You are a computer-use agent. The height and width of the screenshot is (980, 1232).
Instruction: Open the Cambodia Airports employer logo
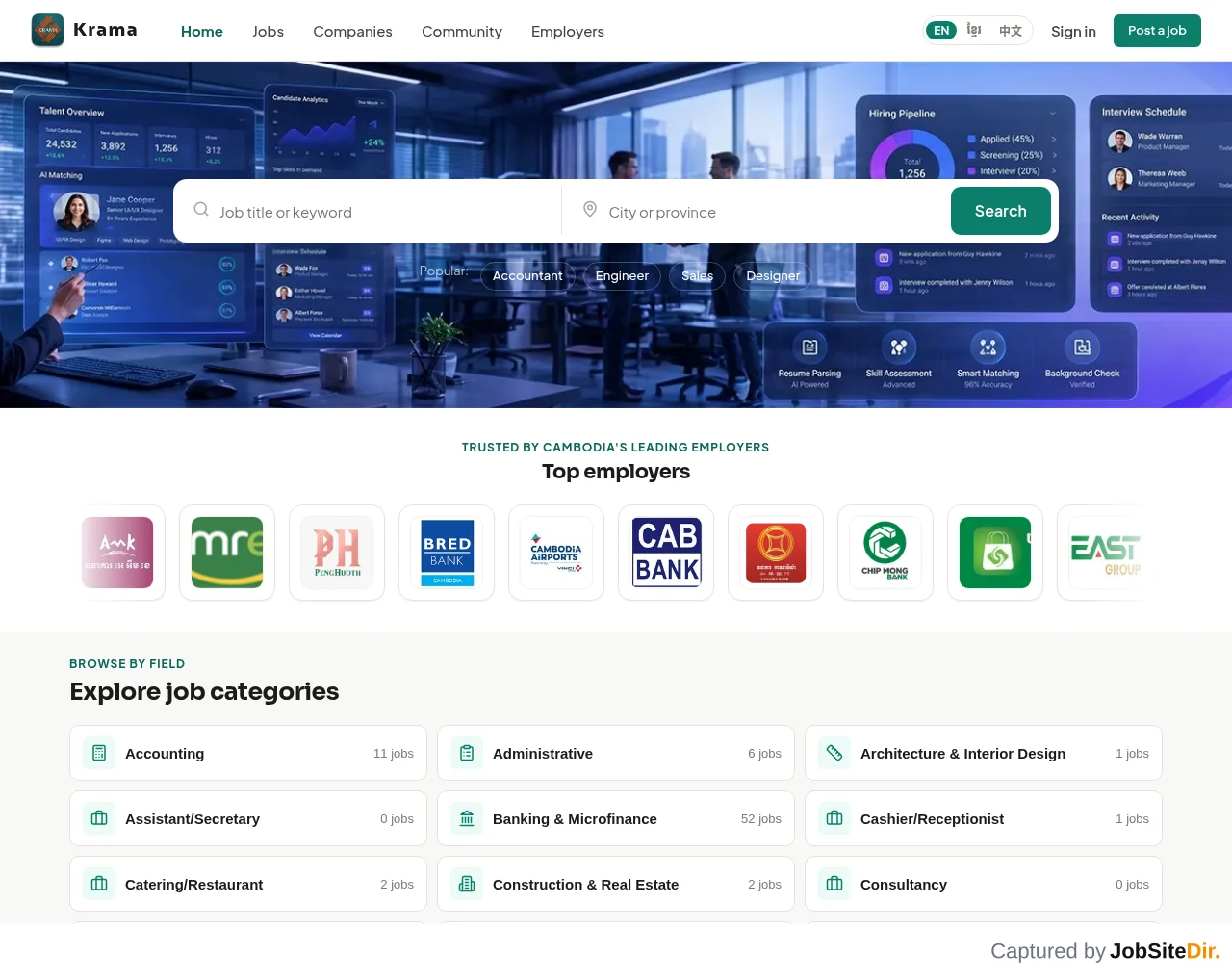[556, 553]
